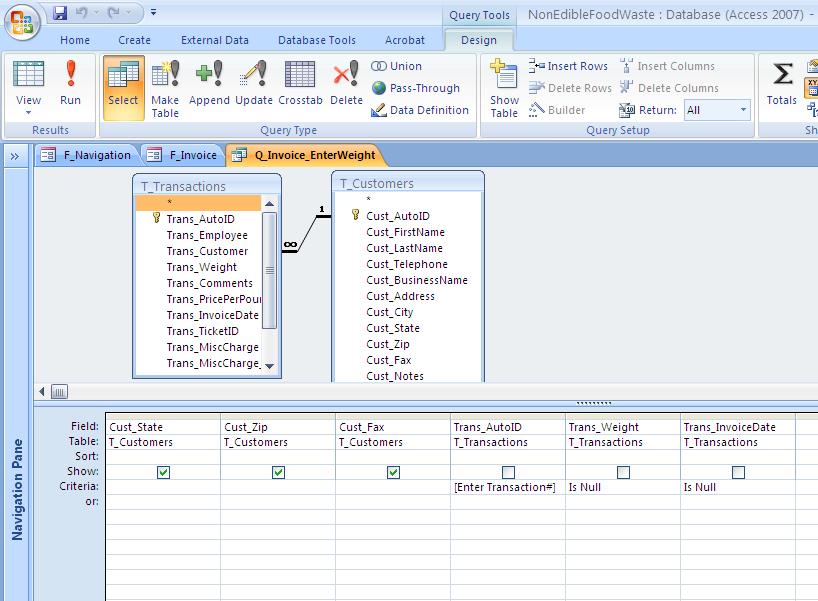Expand the Navigation Pane chevron
The image size is (818, 601).
point(15,156)
